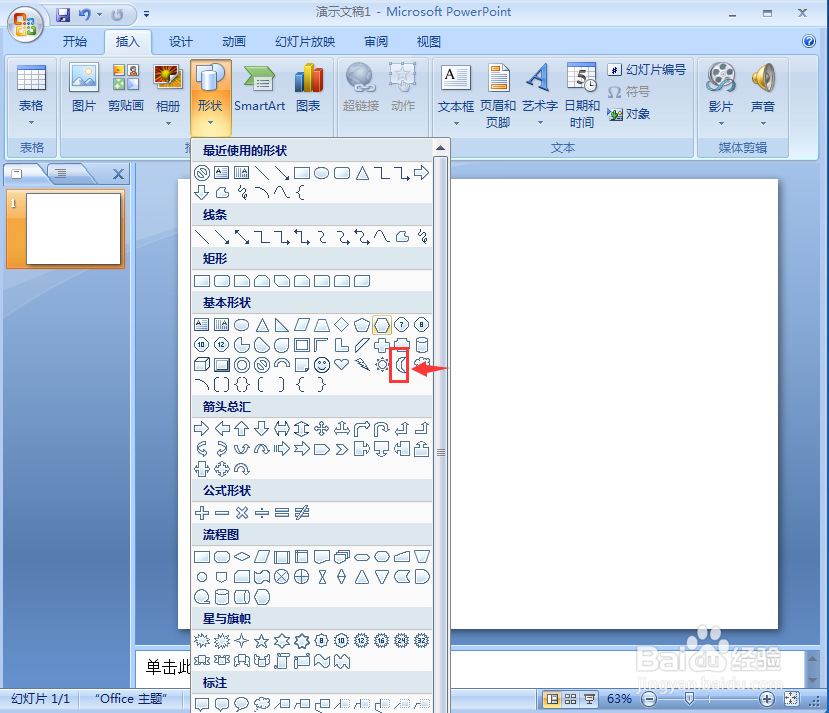This screenshot has height=713, width=829.
Task: Select the up arrow in 箭头总汇
Action: [242, 428]
